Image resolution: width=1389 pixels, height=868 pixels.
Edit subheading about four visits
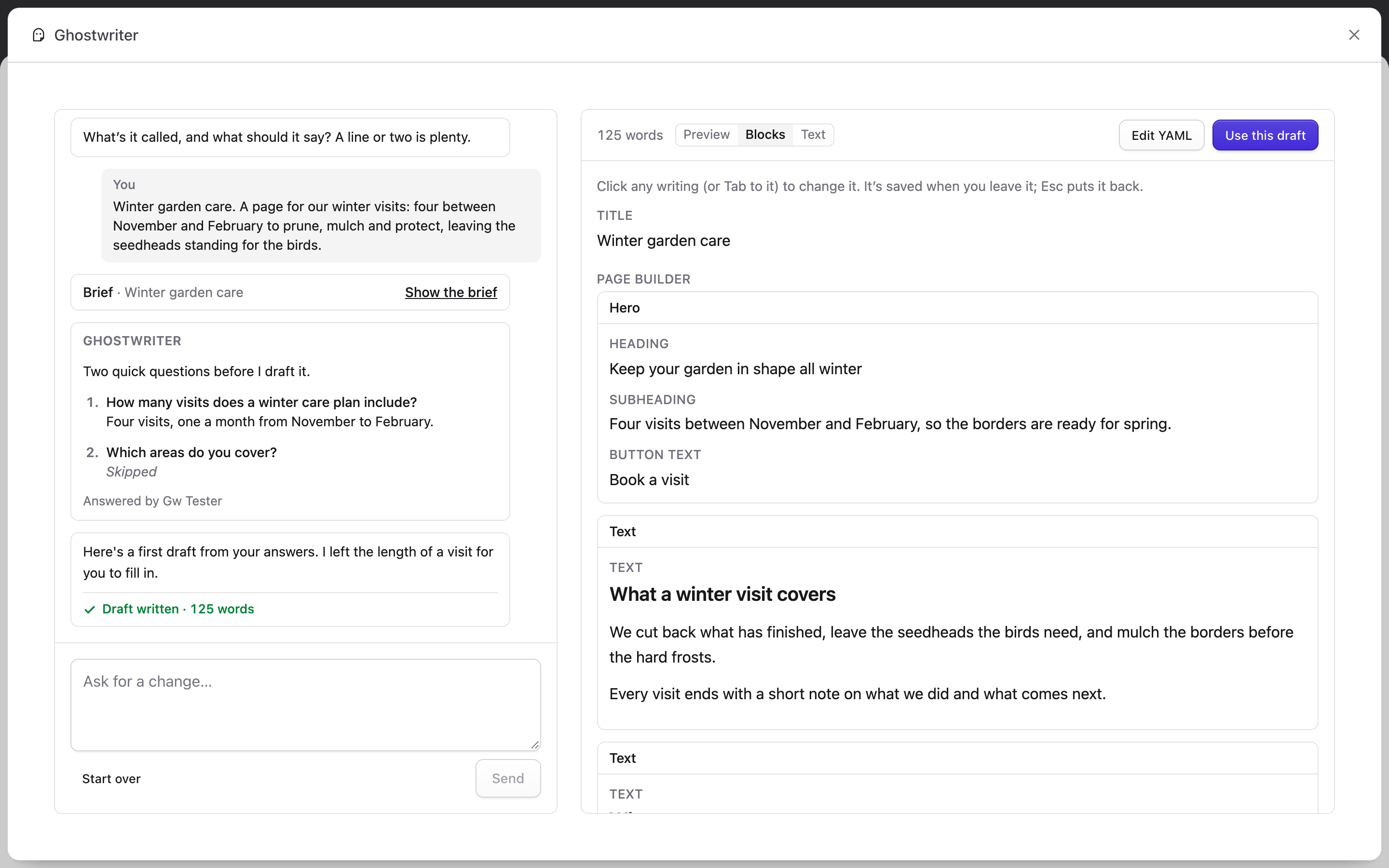(x=890, y=424)
